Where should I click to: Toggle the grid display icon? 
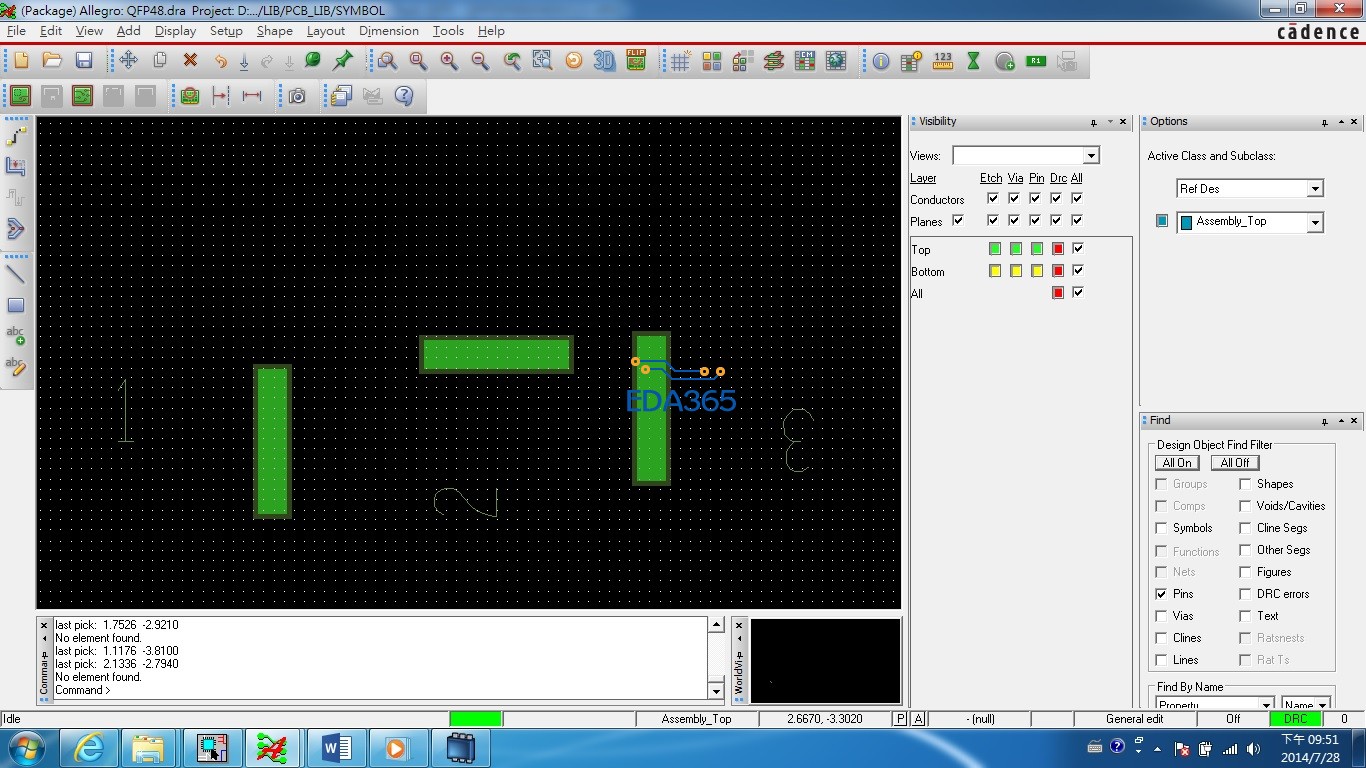(x=681, y=61)
